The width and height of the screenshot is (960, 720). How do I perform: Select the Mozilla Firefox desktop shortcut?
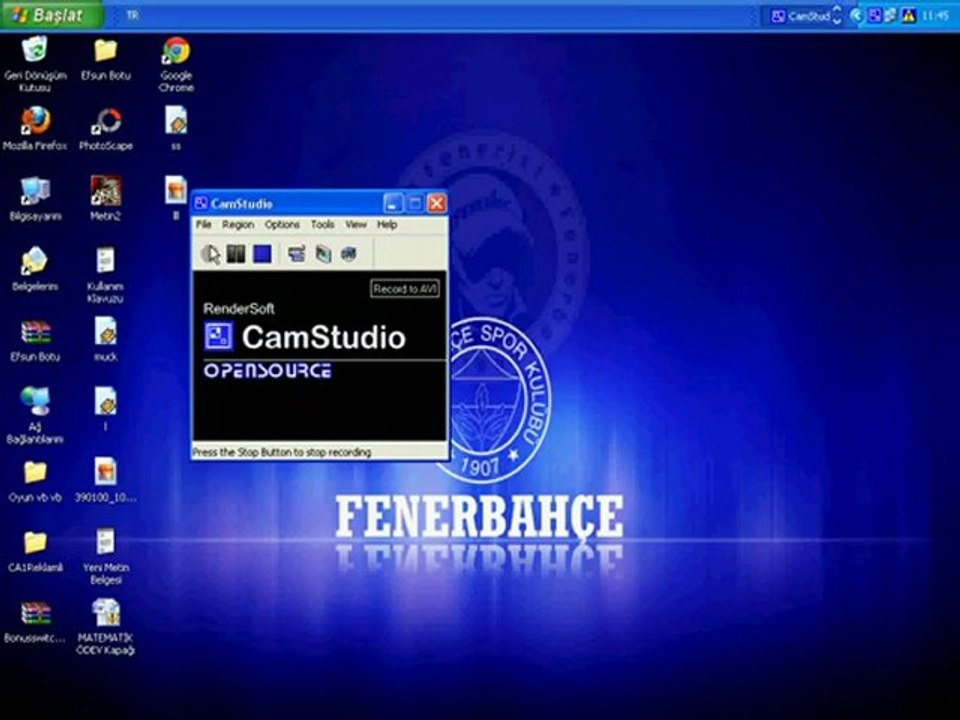tap(35, 129)
